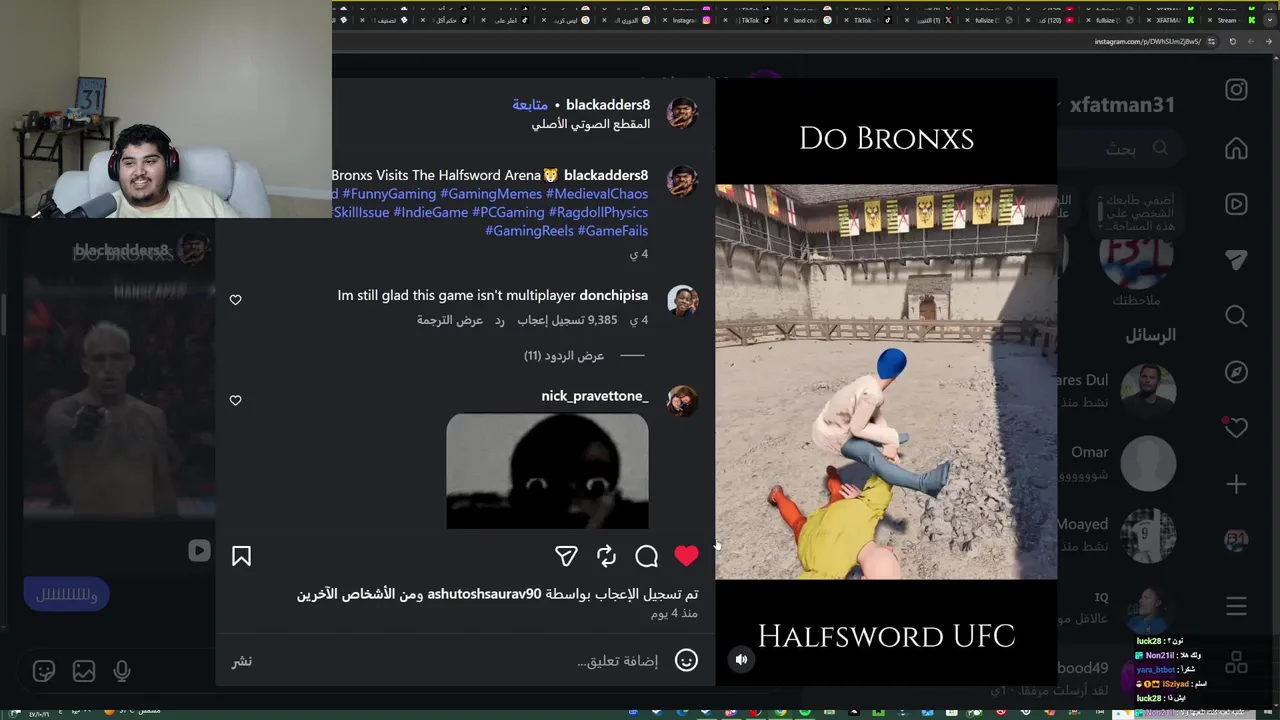Open Messages via the sidebar paper plane icon
1280x720 pixels.
pyautogui.click(x=1237, y=260)
